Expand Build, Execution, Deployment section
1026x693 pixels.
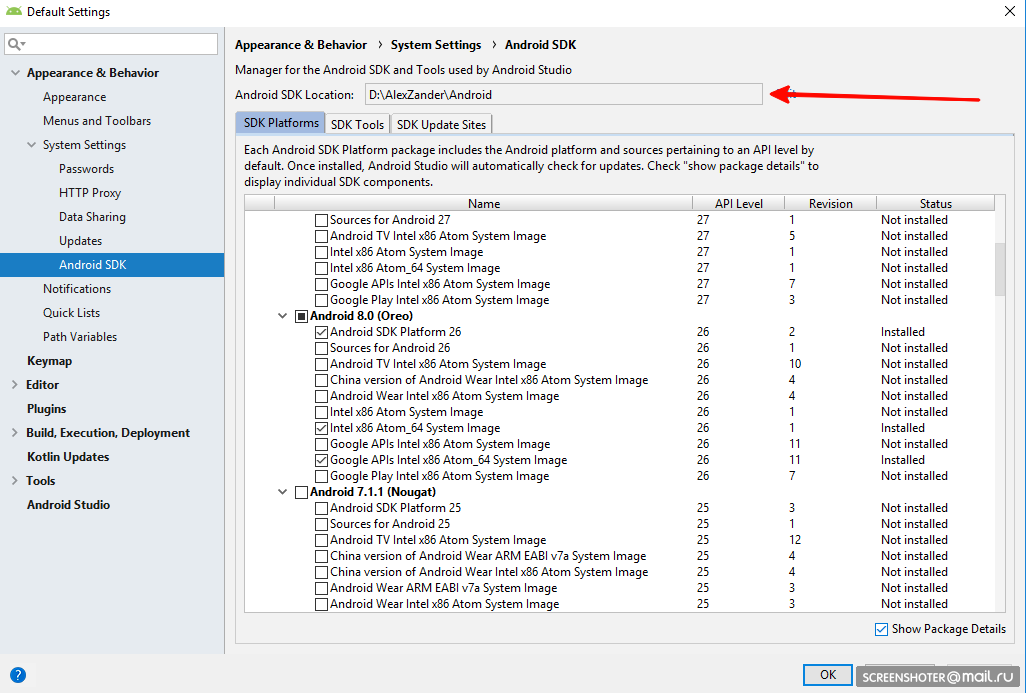14,433
